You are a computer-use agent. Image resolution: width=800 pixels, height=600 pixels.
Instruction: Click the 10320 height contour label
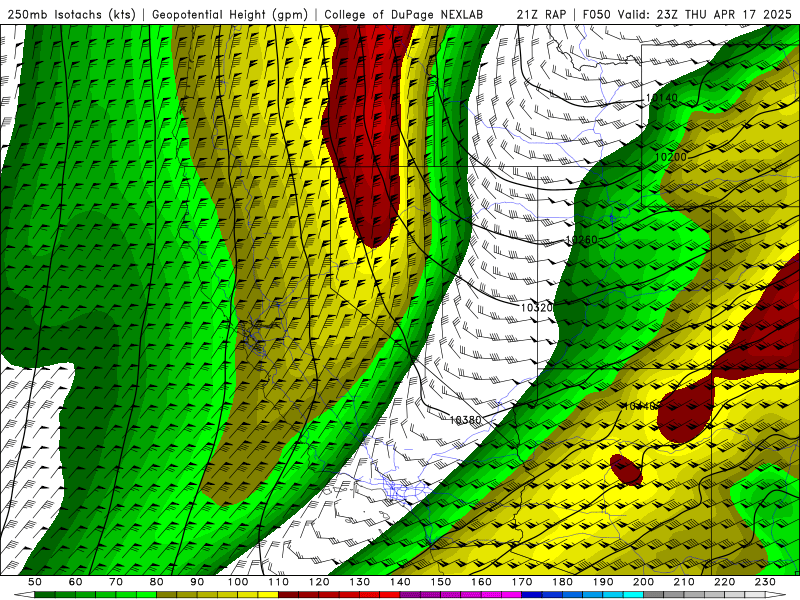tap(537, 308)
